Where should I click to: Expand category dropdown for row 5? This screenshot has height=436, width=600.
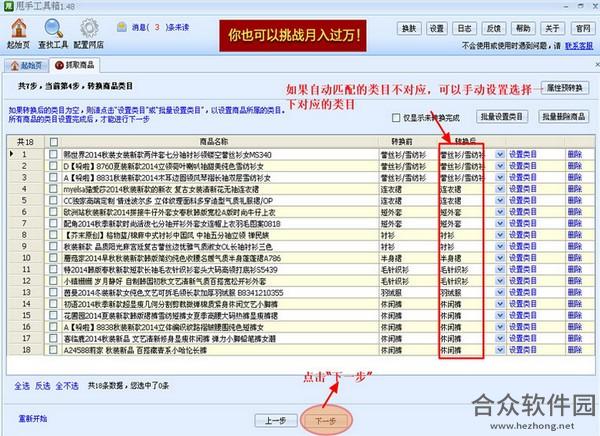point(499,201)
